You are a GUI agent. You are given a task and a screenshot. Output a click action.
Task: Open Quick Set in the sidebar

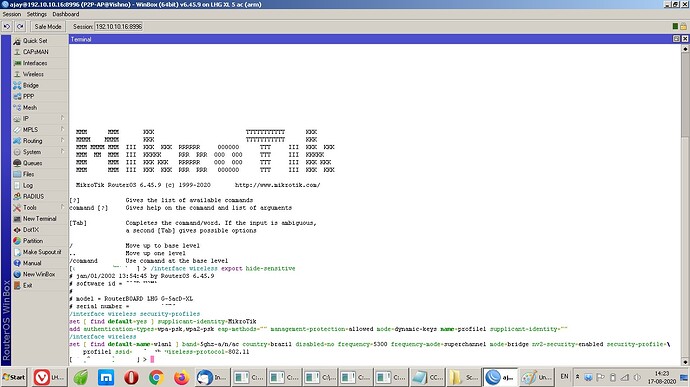[x=35, y=41]
